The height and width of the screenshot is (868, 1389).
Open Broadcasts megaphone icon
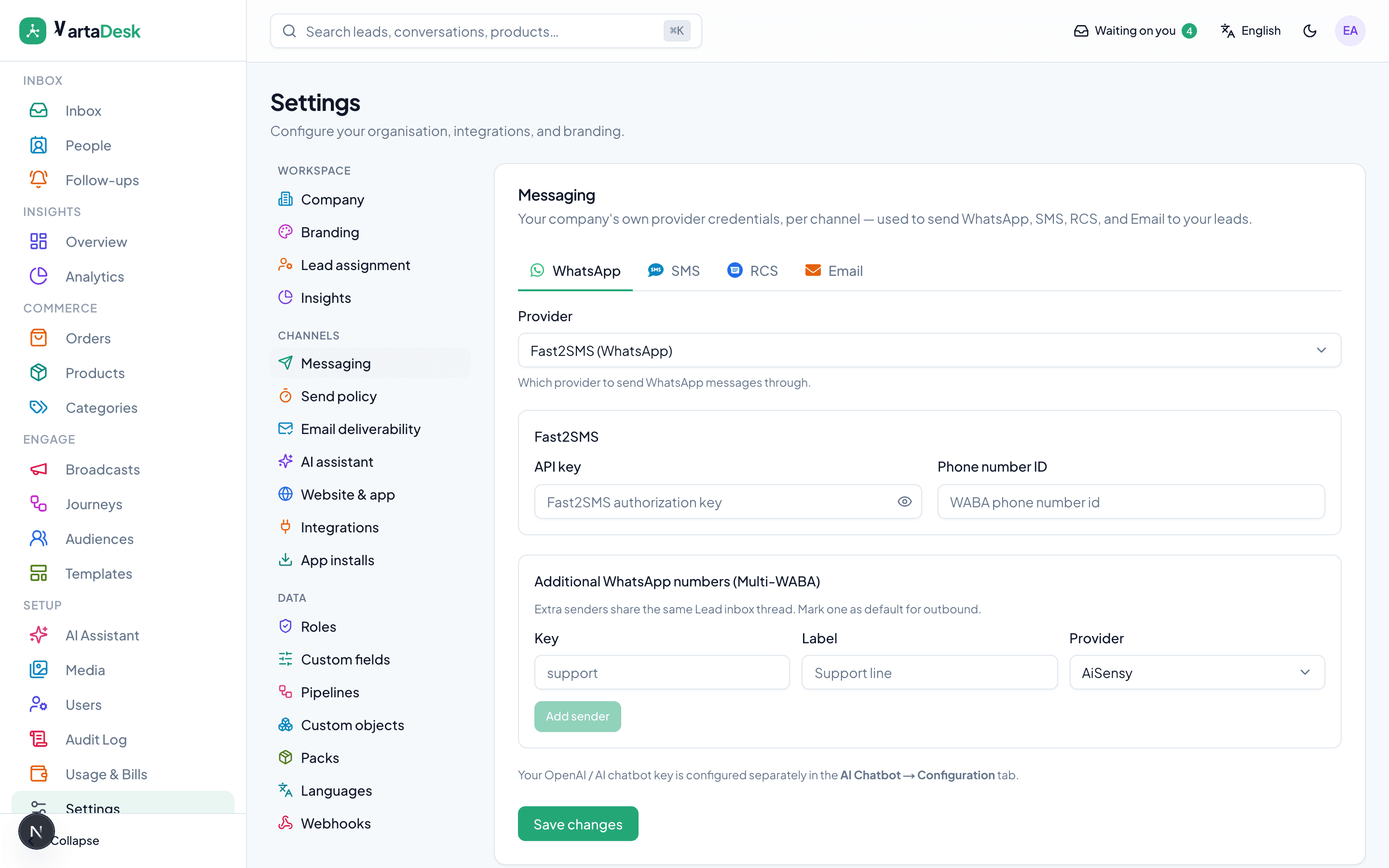click(x=39, y=469)
